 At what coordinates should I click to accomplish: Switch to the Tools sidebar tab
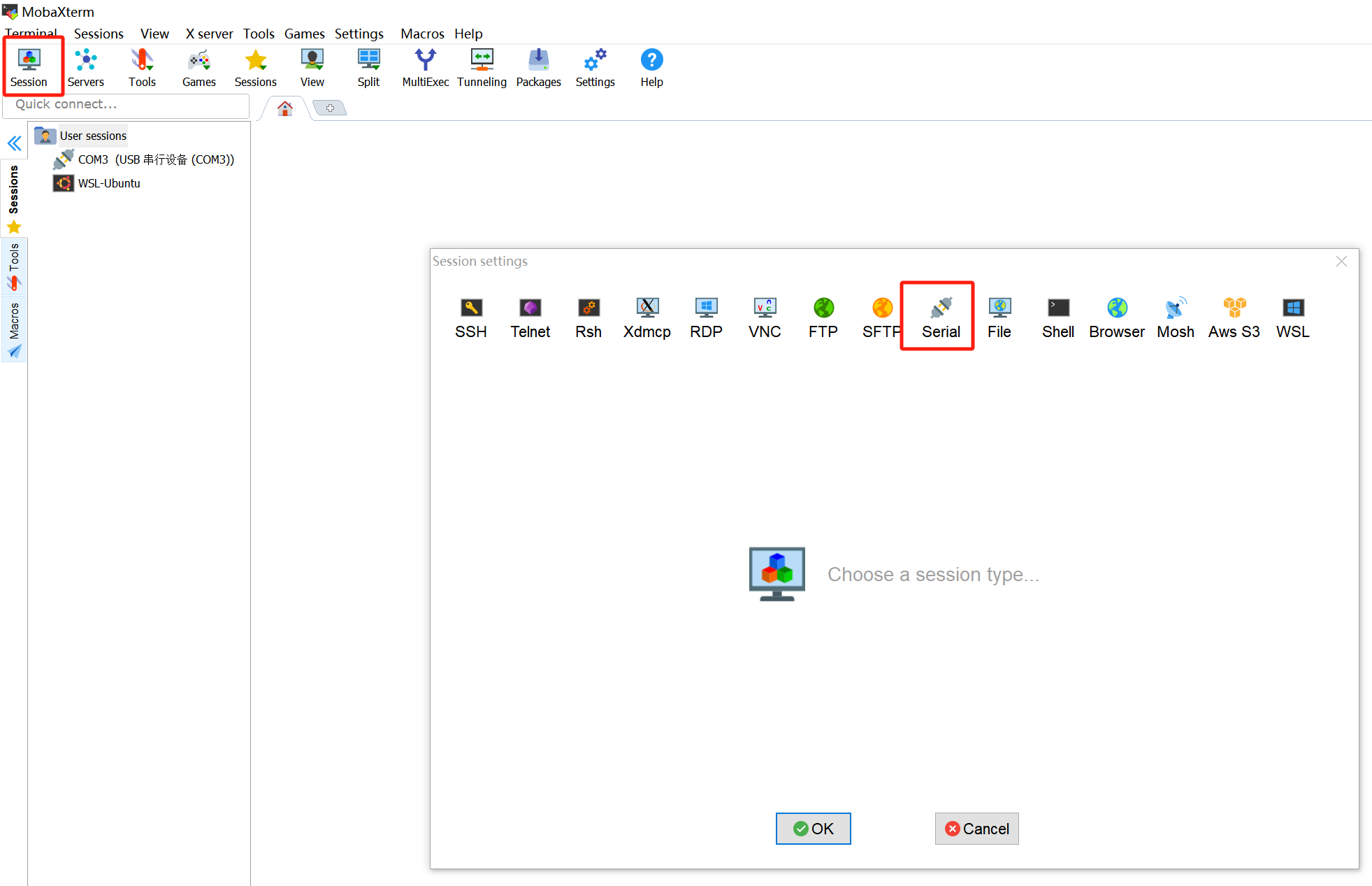coord(14,266)
